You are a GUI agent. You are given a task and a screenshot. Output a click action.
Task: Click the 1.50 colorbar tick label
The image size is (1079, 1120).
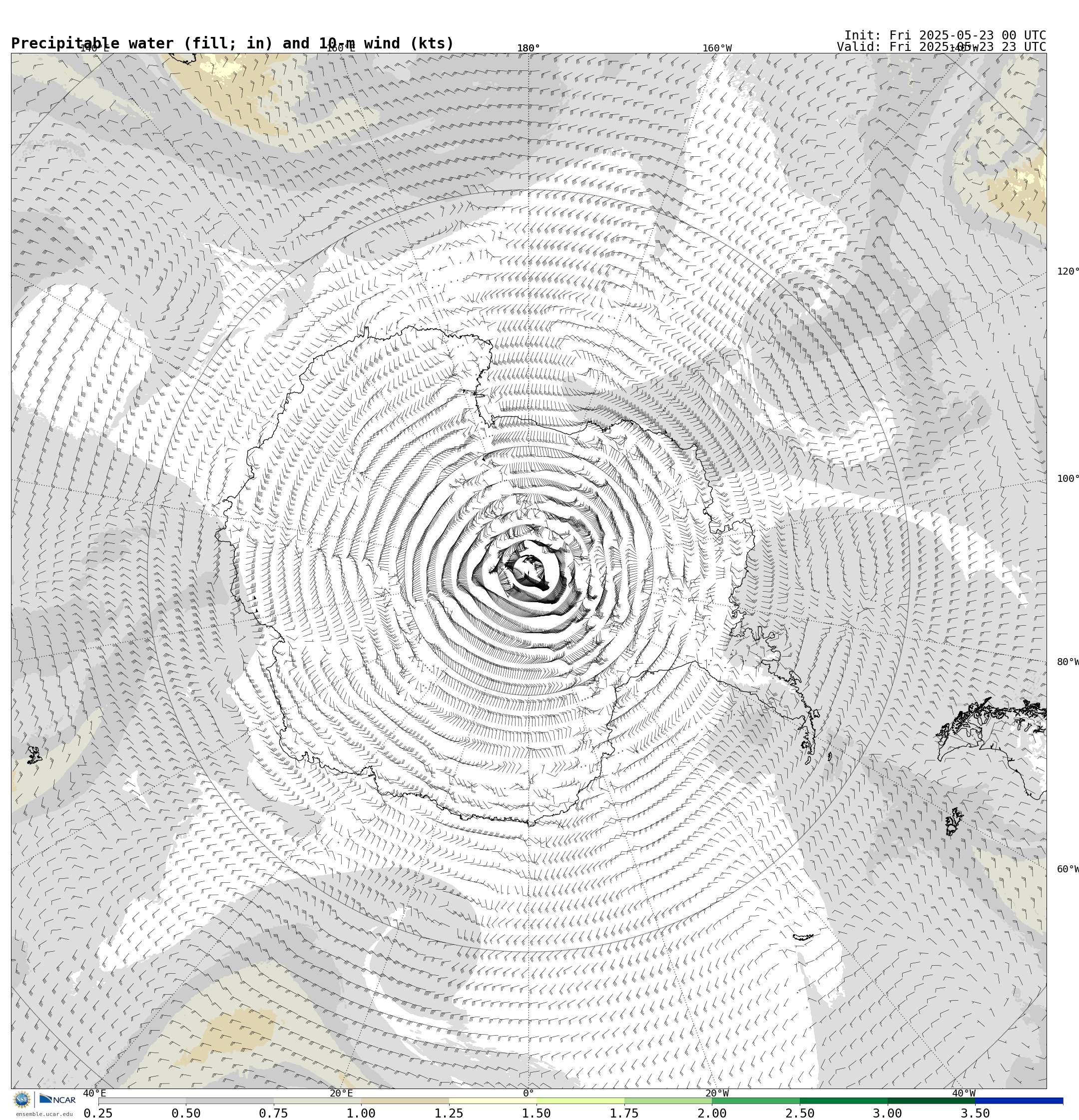(x=537, y=1113)
